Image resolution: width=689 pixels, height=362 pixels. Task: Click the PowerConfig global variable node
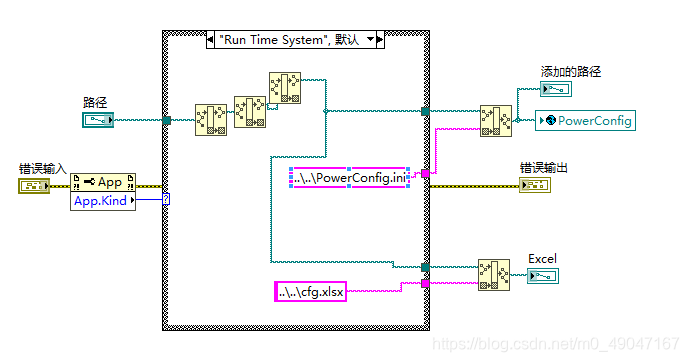coord(585,120)
